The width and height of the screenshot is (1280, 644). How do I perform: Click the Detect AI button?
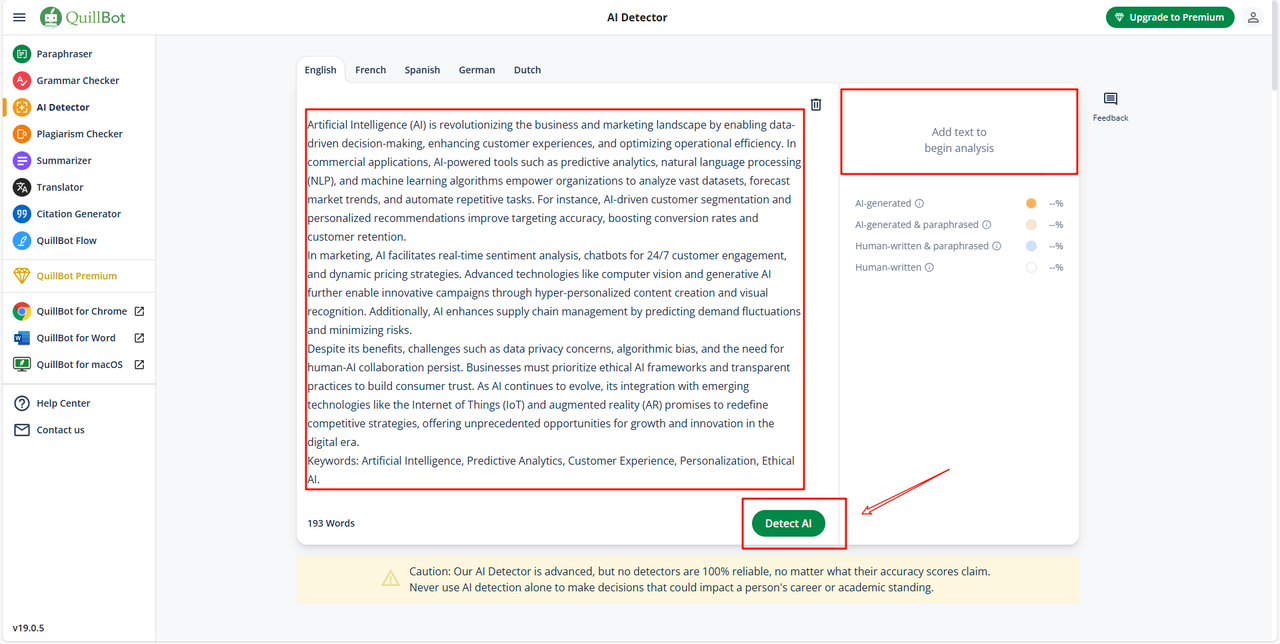coord(788,523)
